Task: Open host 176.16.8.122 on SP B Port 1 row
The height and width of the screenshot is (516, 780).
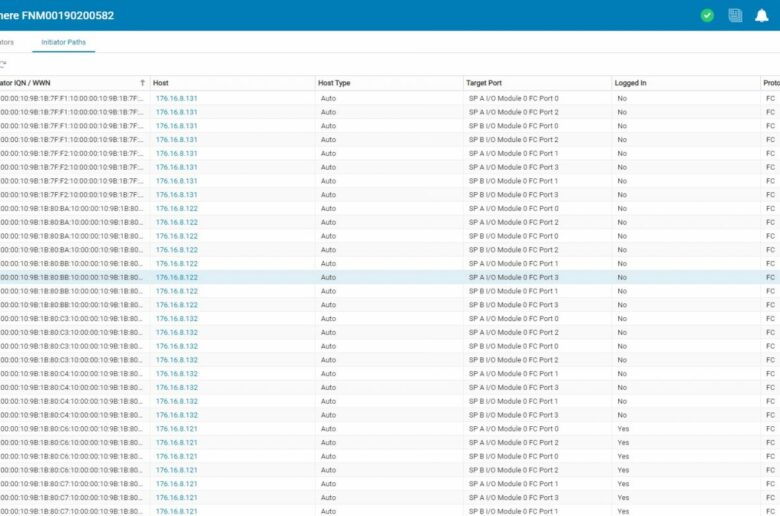Action: (177, 291)
